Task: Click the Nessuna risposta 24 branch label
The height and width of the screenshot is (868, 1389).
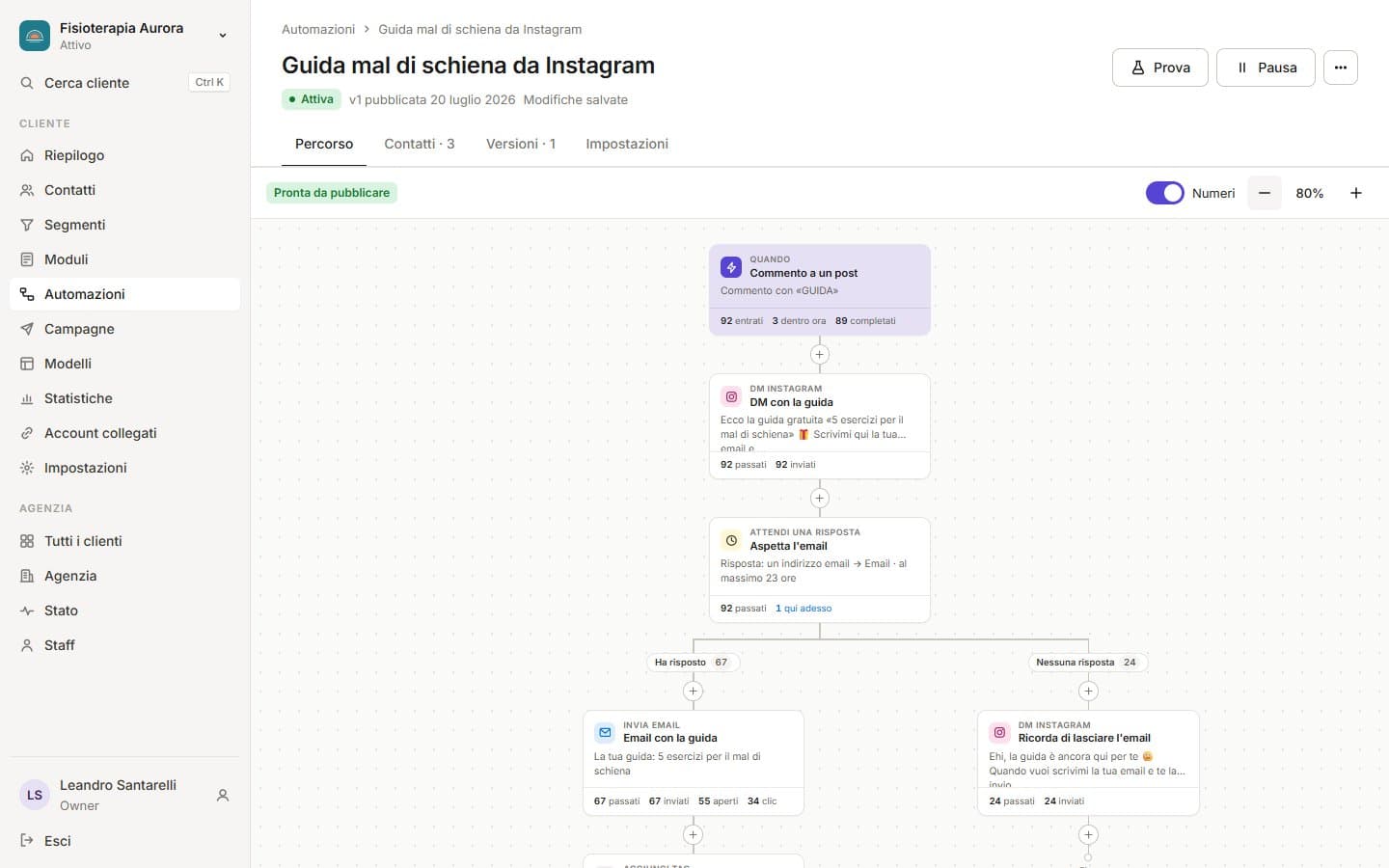Action: click(x=1088, y=663)
